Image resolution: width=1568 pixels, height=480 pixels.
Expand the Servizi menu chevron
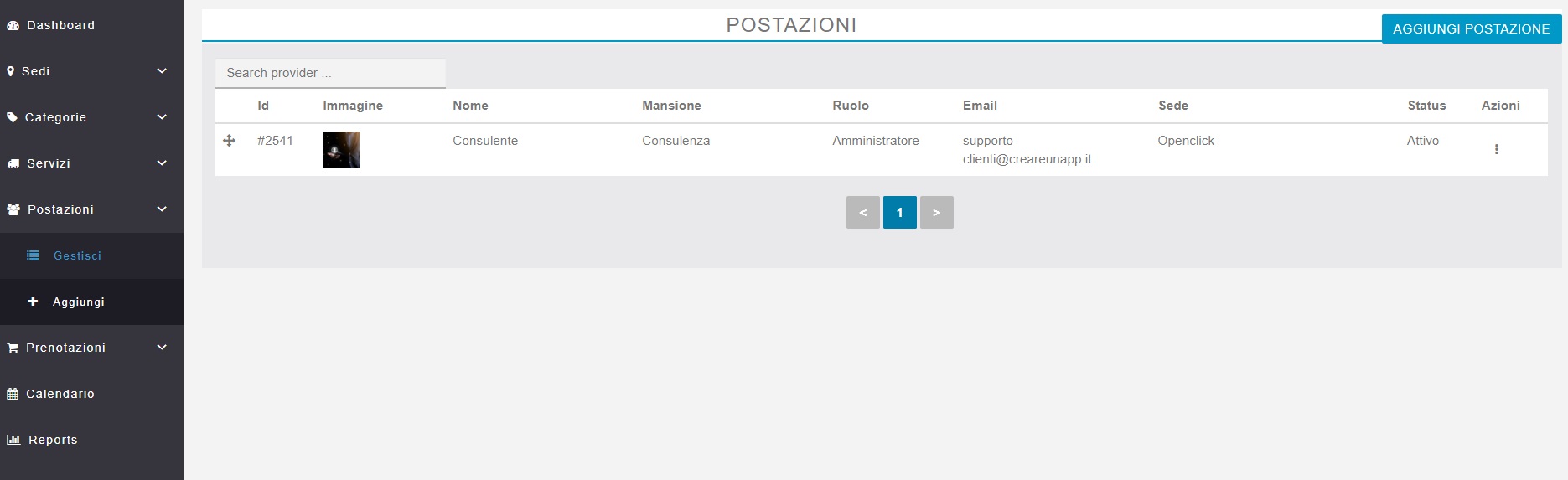(x=162, y=163)
